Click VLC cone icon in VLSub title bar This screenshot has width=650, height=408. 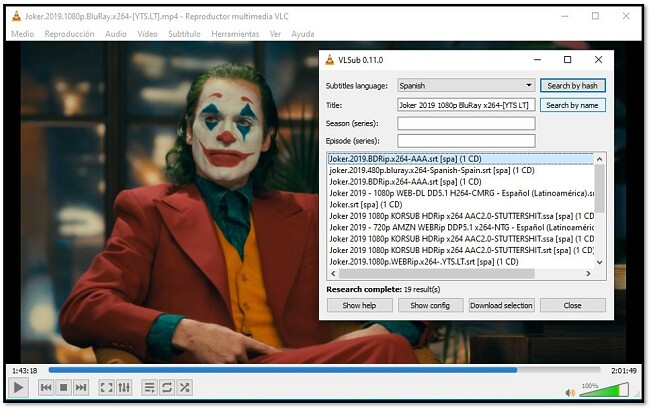(330, 60)
